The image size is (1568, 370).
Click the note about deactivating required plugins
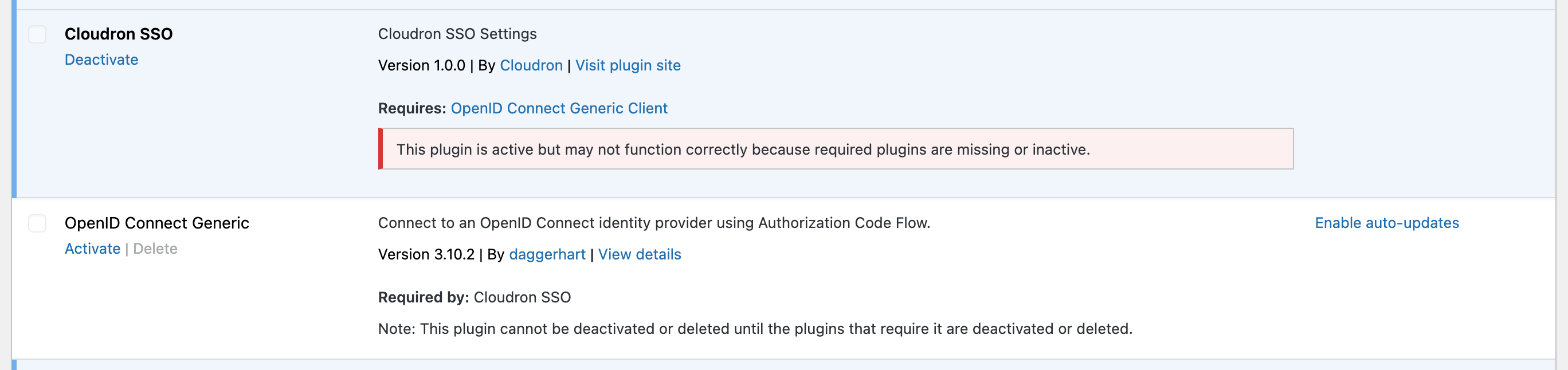point(755,329)
